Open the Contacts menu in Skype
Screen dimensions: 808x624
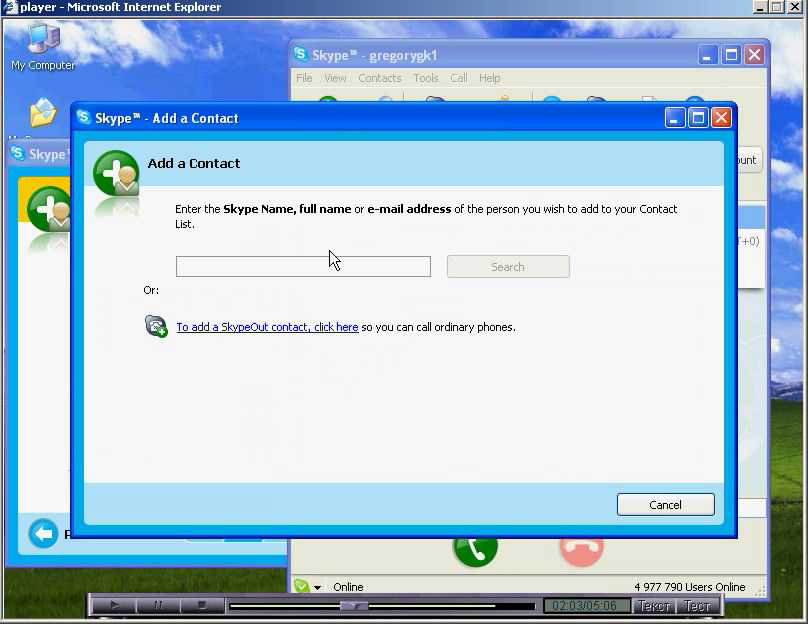[380, 78]
